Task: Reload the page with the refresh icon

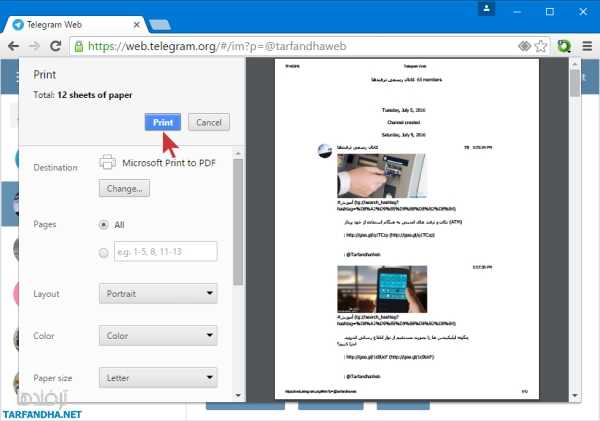Action: [x=56, y=46]
